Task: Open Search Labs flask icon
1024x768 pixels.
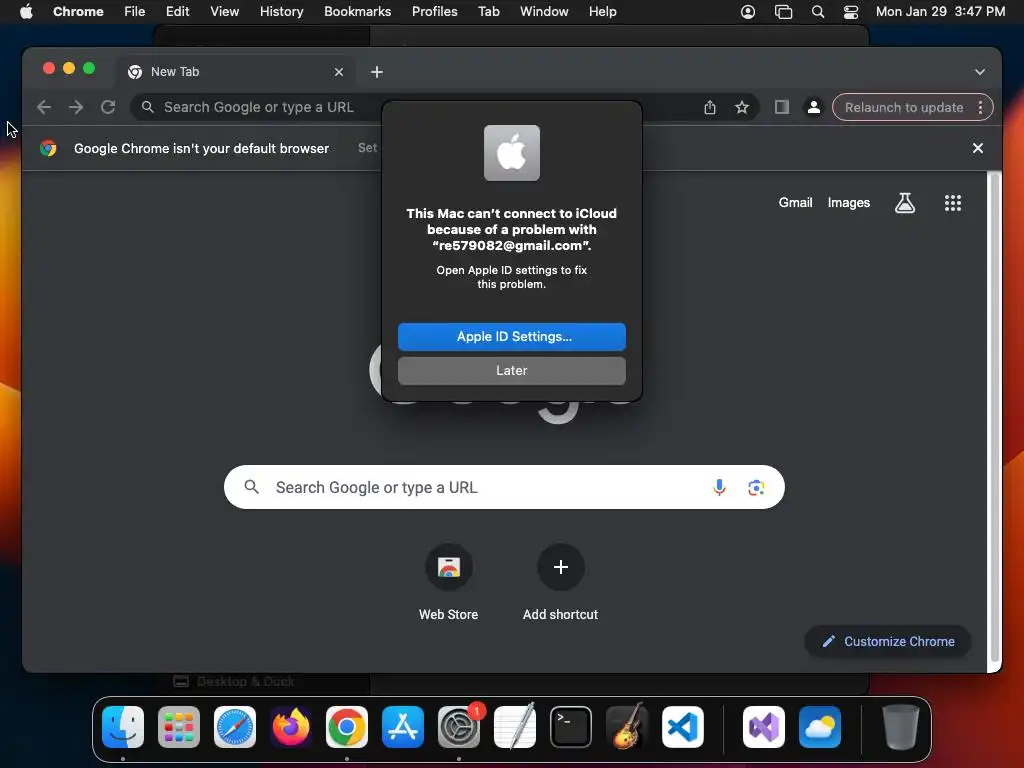Action: (904, 202)
